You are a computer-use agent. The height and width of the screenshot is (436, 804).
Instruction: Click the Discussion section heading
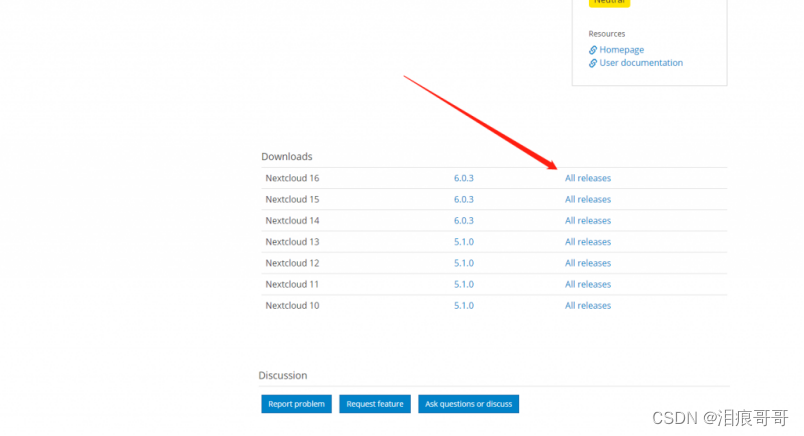283,375
